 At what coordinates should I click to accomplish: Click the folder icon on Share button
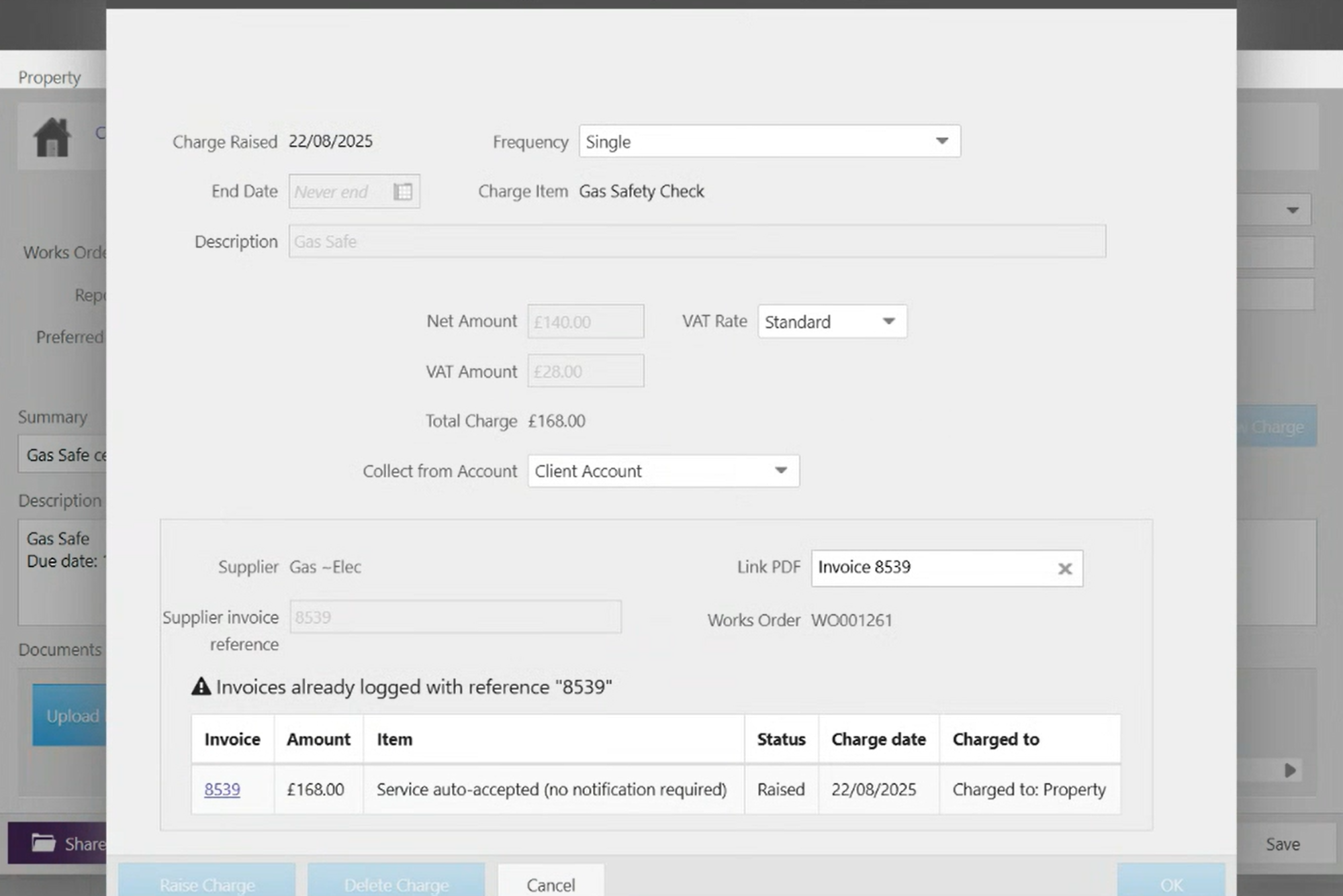44,843
